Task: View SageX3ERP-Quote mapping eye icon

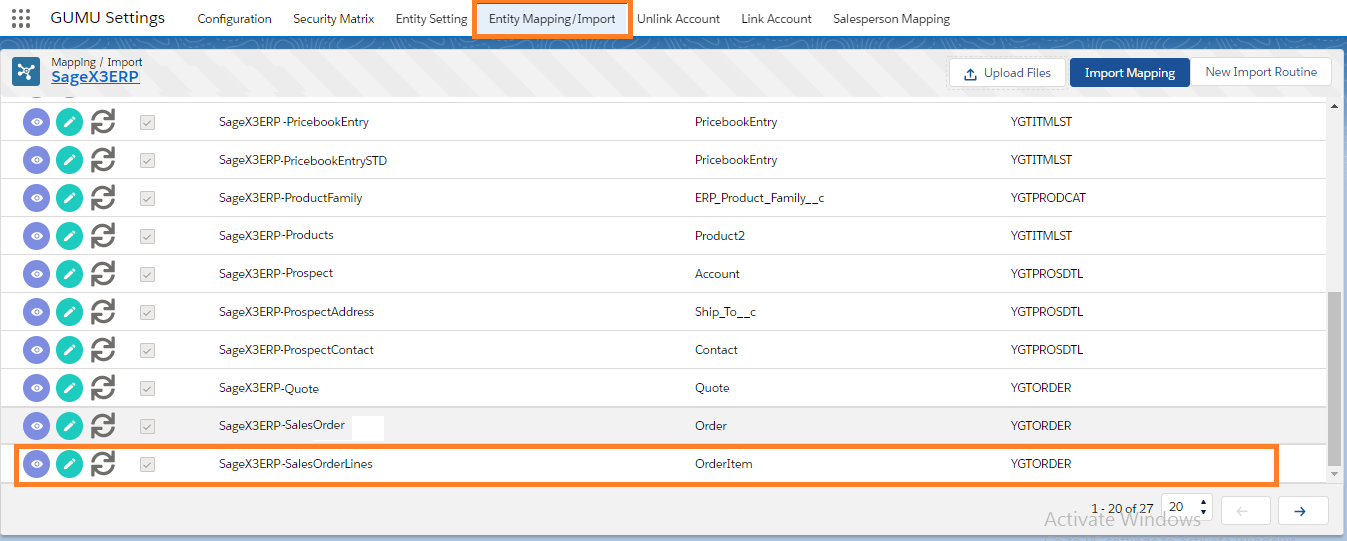Action: (x=36, y=388)
